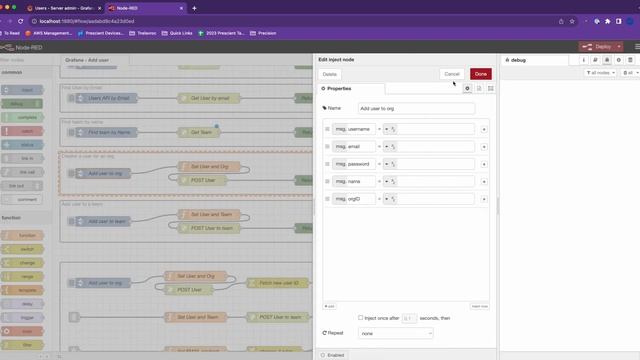
Task: Remove the msg.name property row
Action: [x=484, y=182]
